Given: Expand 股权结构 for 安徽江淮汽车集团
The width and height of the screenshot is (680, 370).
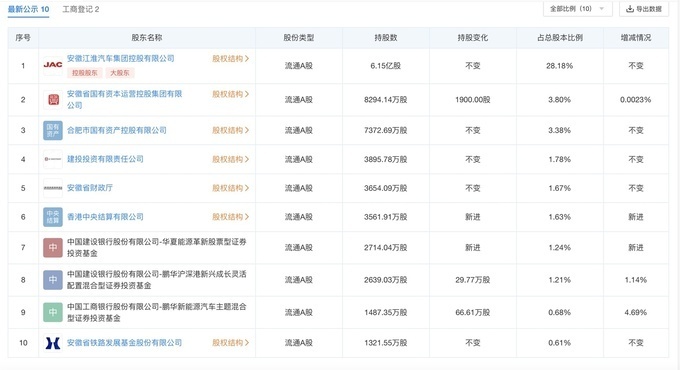Looking at the screenshot, I should coord(230,59).
